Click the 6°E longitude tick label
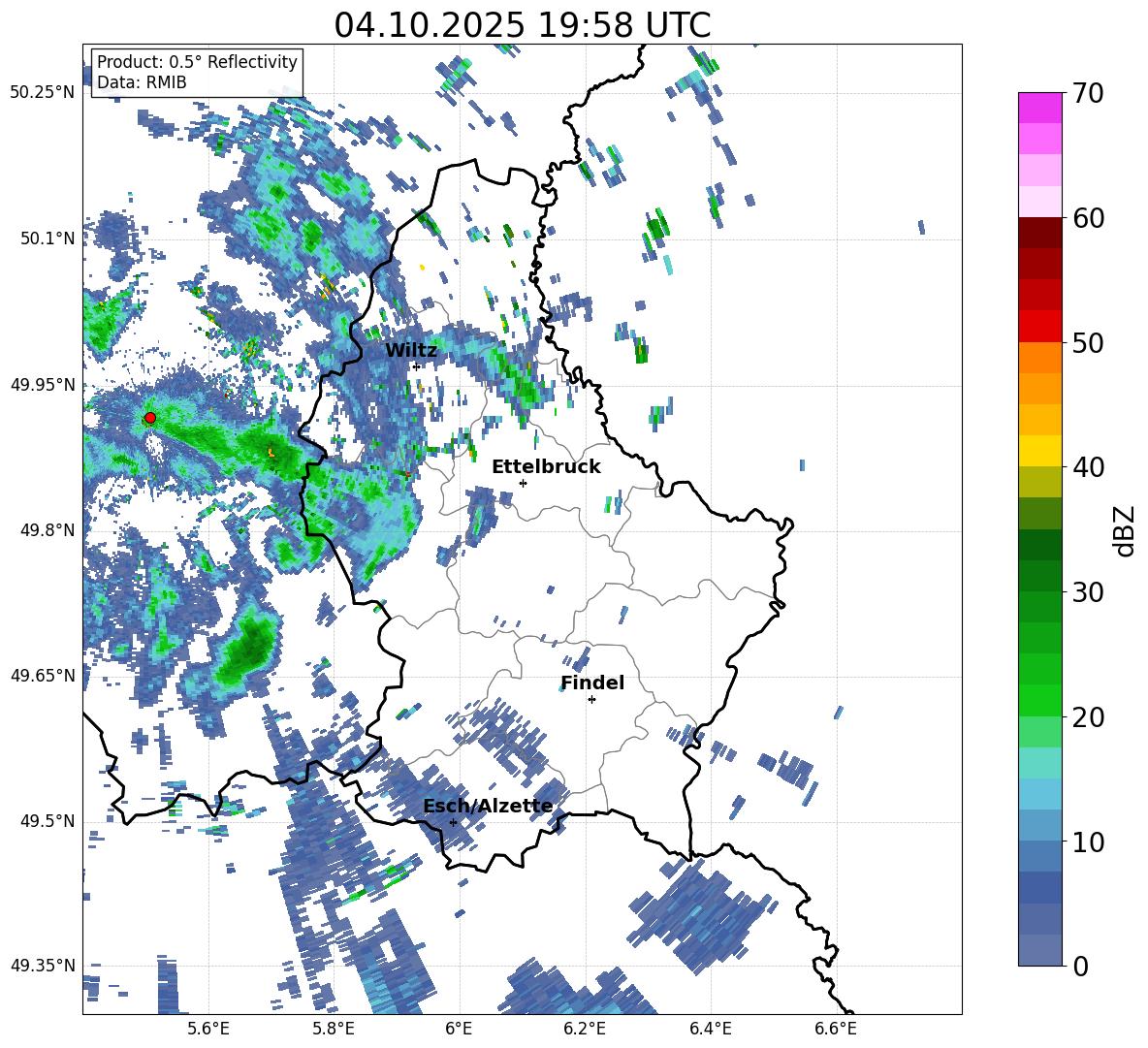The width and height of the screenshot is (1148, 1048). (x=459, y=1029)
